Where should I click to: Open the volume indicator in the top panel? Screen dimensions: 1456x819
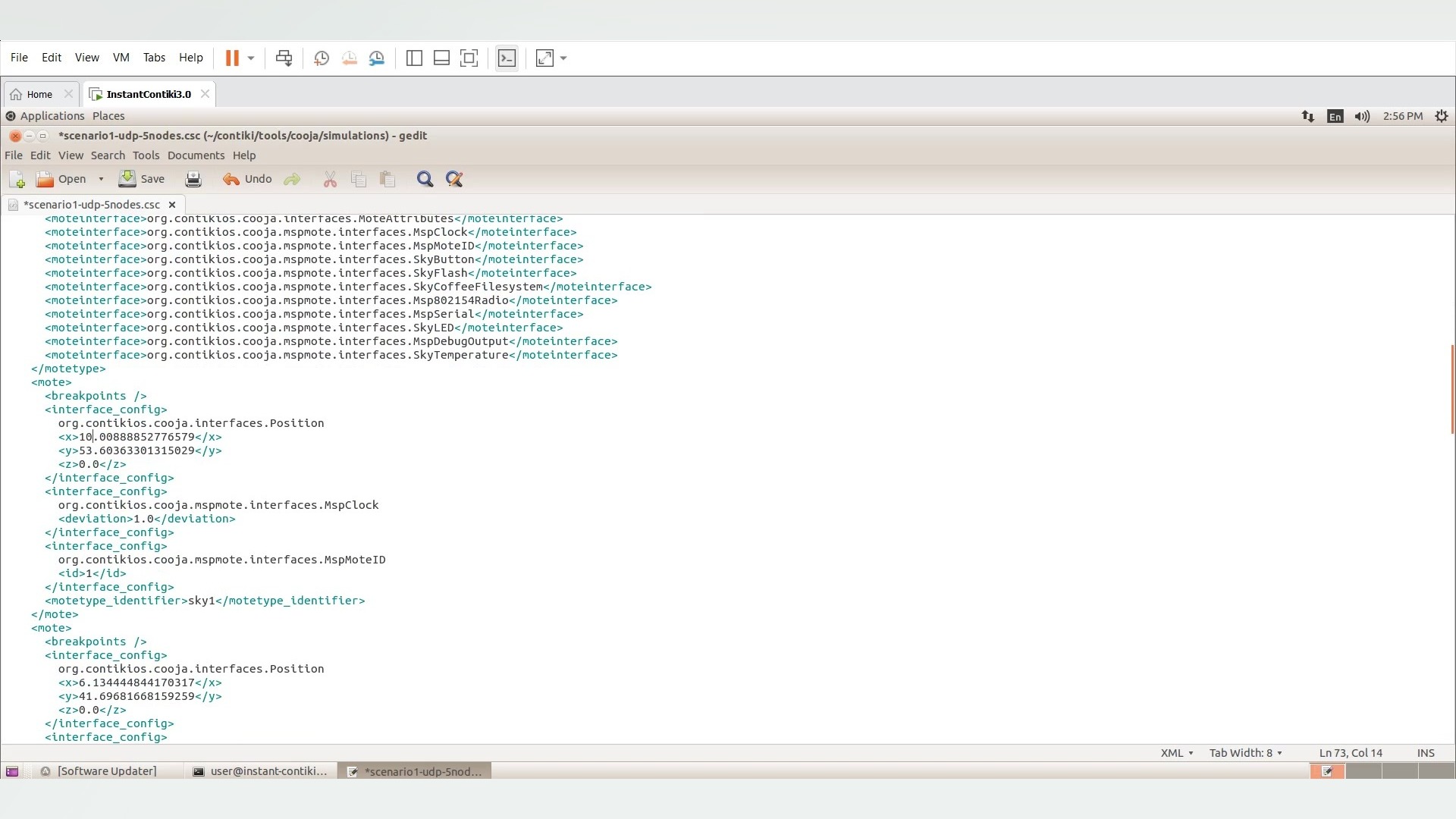pyautogui.click(x=1362, y=117)
